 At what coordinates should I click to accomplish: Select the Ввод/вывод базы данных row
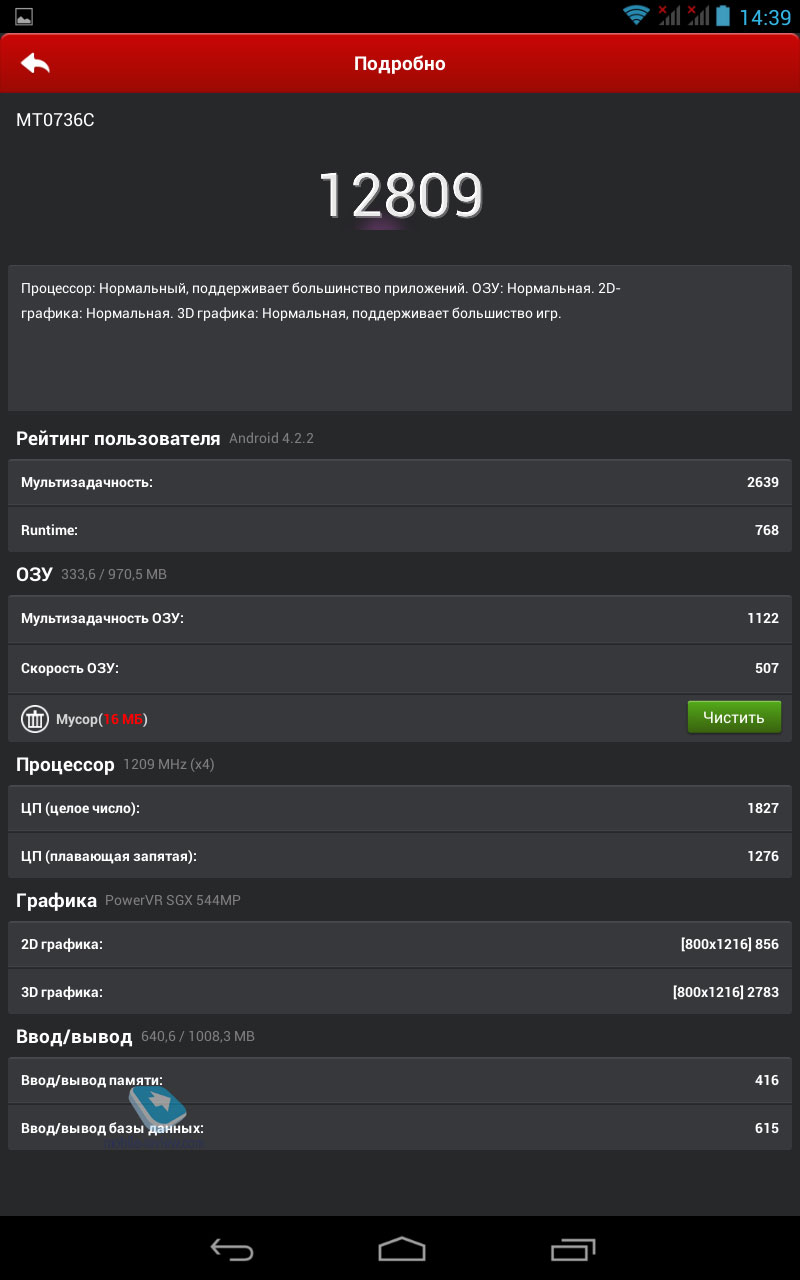coord(400,1128)
